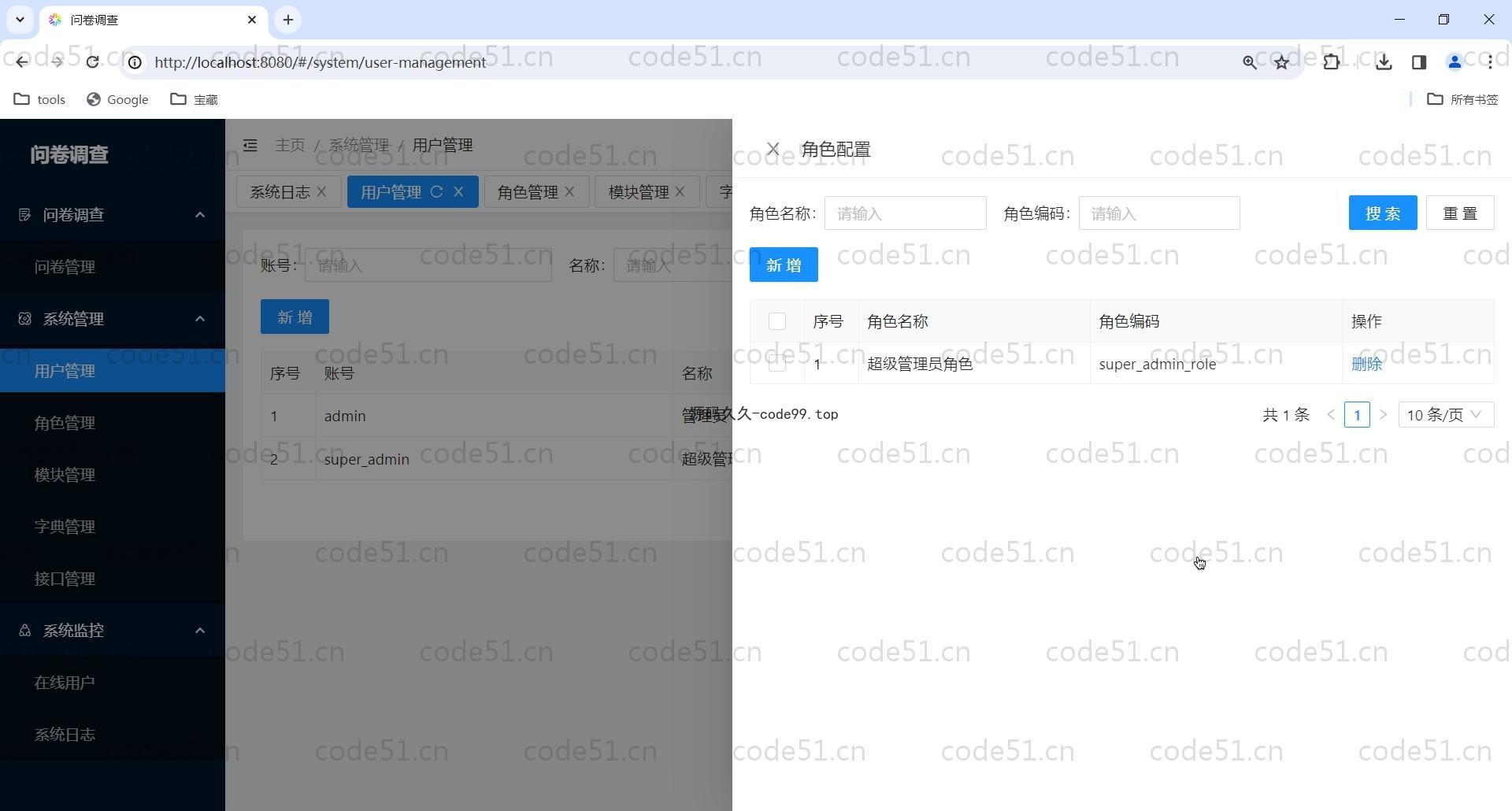Check the checkbox for 超级管理员角色 row
The height and width of the screenshot is (811, 1512).
(x=777, y=364)
